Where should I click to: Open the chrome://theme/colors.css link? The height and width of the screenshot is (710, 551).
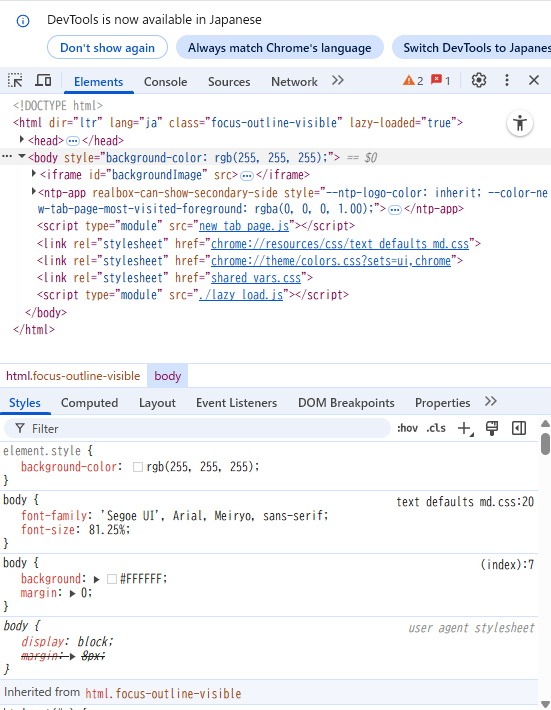pyautogui.click(x=331, y=261)
